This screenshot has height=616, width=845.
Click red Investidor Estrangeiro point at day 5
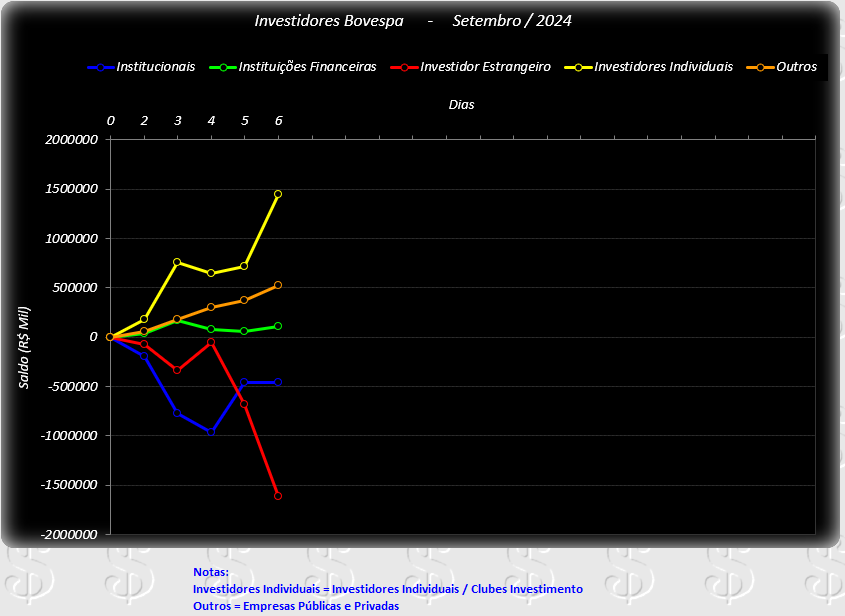pyautogui.click(x=244, y=404)
